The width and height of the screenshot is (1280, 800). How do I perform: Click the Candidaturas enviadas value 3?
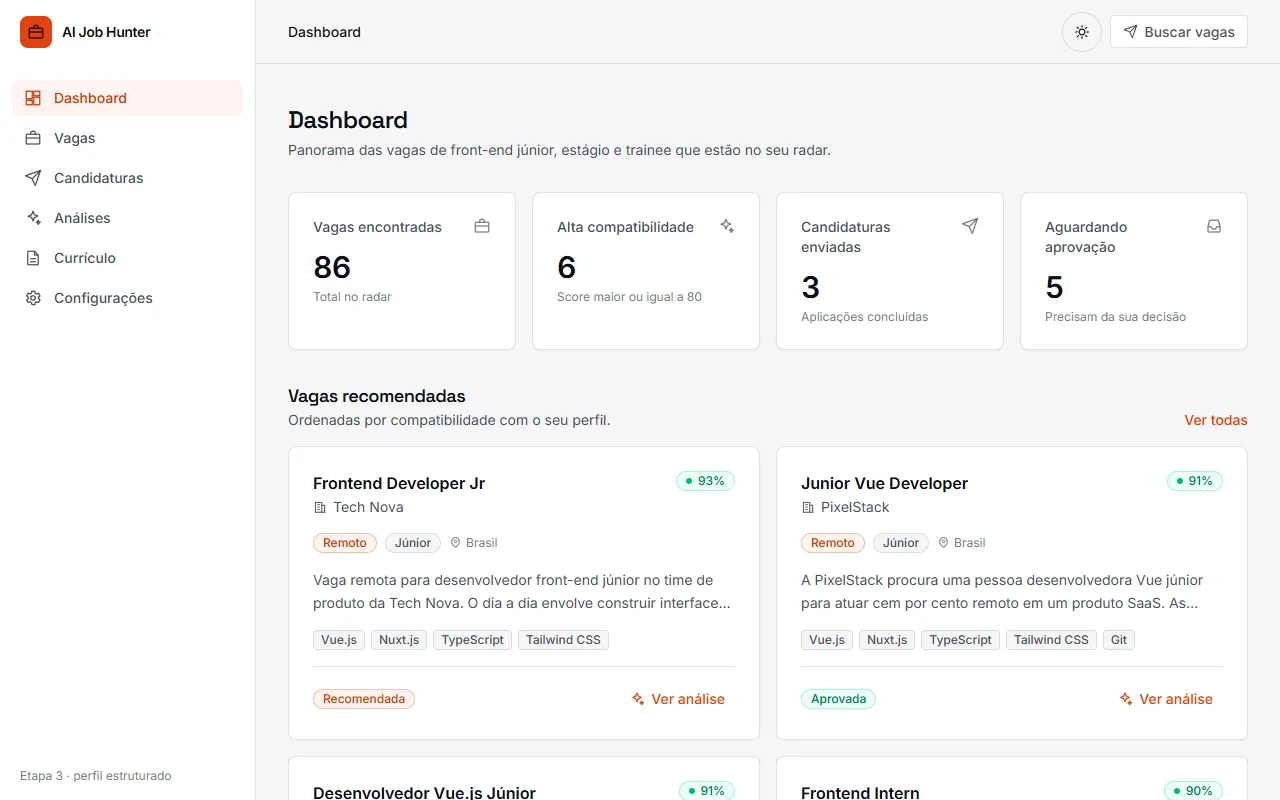811,287
